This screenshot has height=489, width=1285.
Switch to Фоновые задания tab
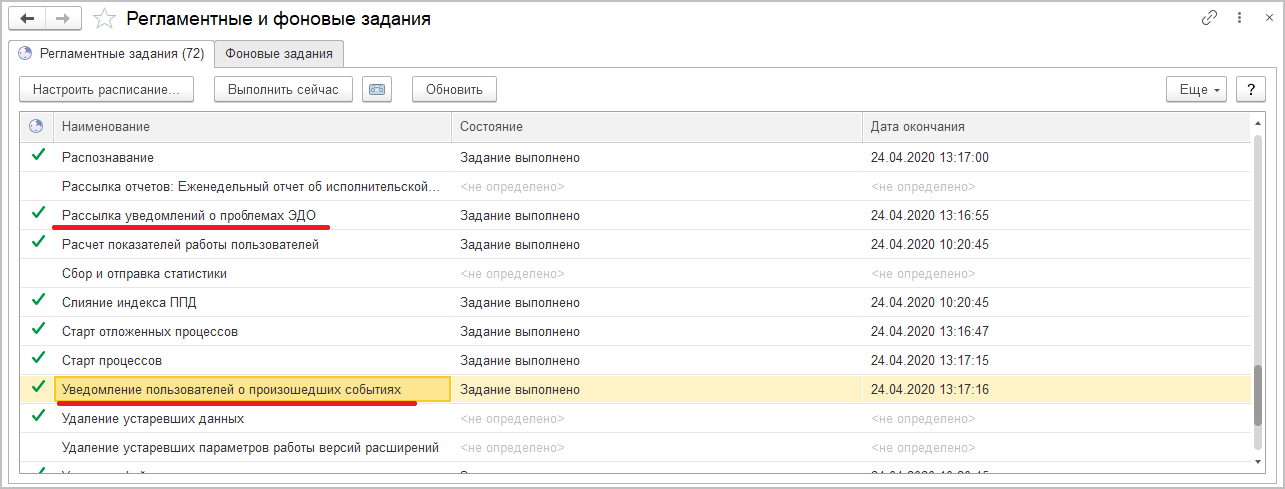280,54
